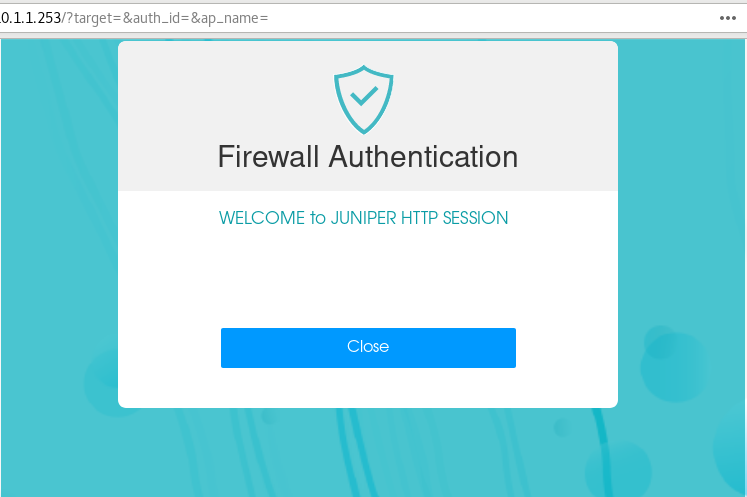
Task: Click the word JUNIPER in the welcome text
Action: (363, 218)
